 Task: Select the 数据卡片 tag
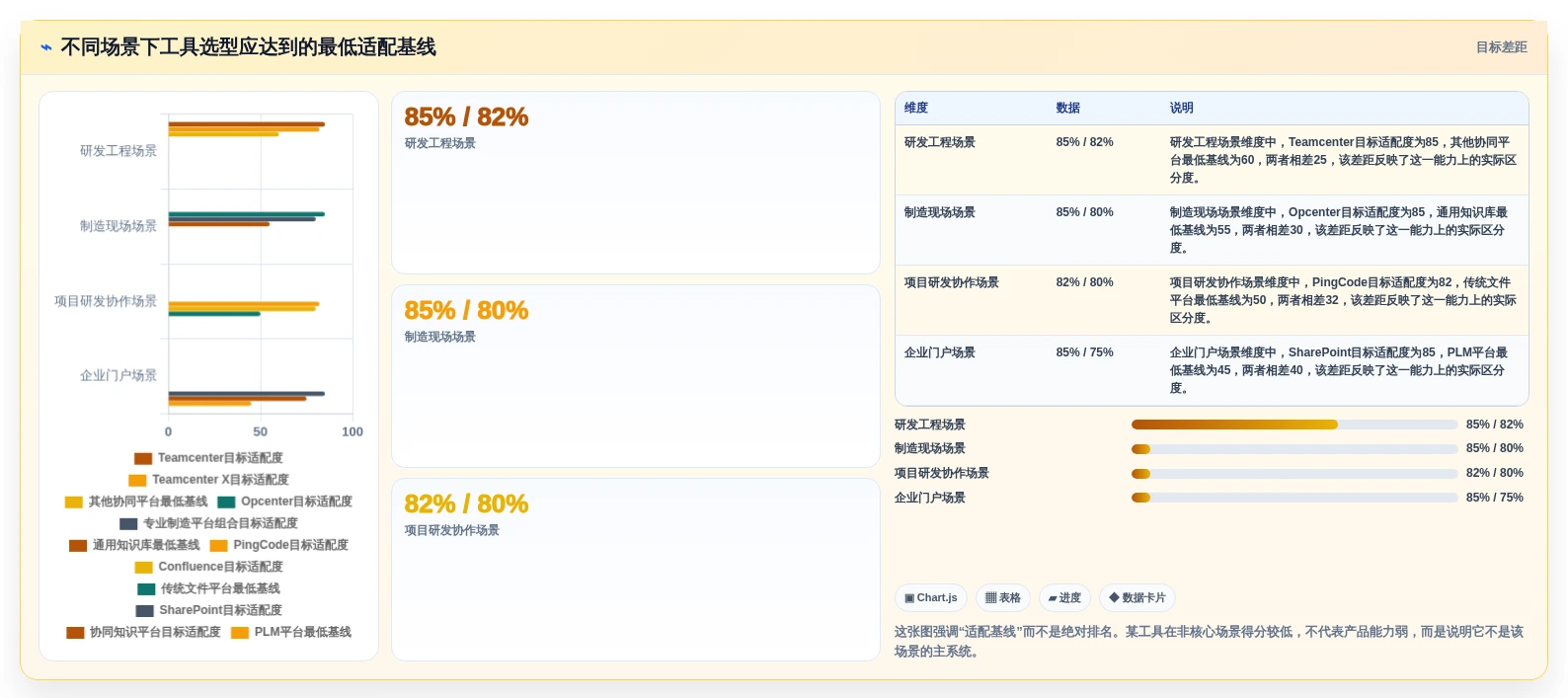coord(1137,598)
